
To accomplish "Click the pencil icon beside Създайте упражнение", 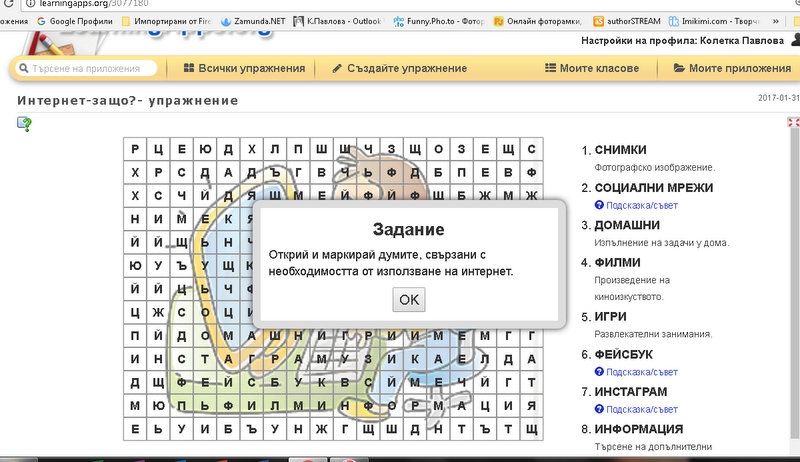I will pyautogui.click(x=337, y=68).
